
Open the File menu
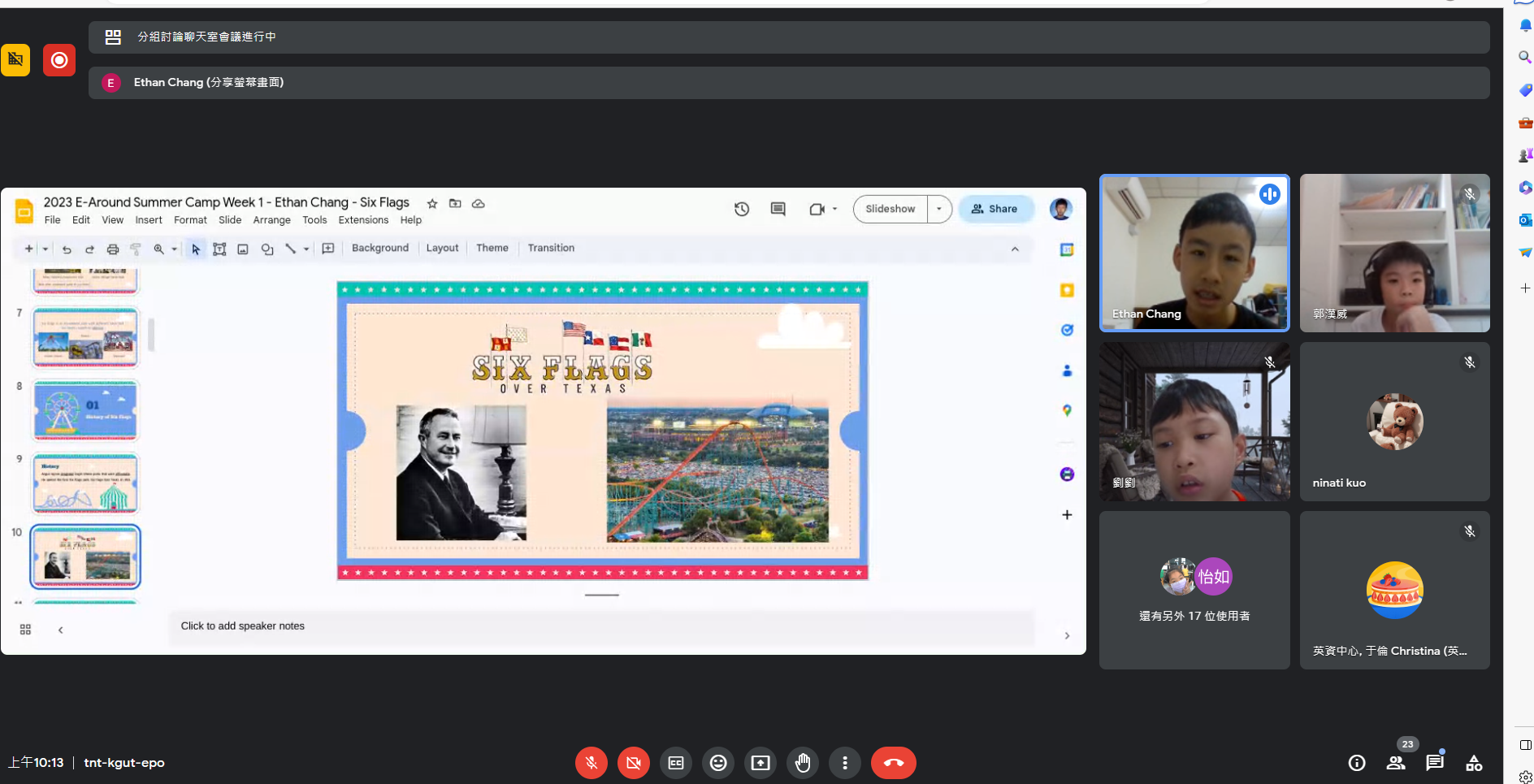tap(52, 220)
